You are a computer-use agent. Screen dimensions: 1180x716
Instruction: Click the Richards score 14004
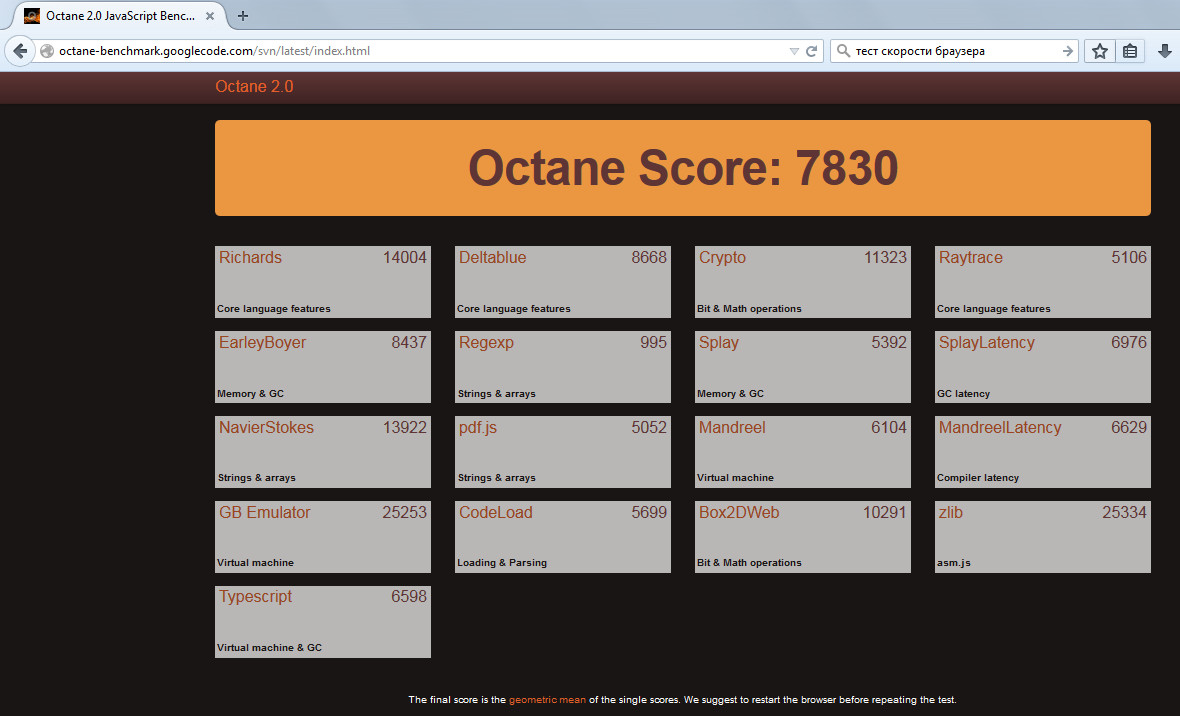pos(405,257)
